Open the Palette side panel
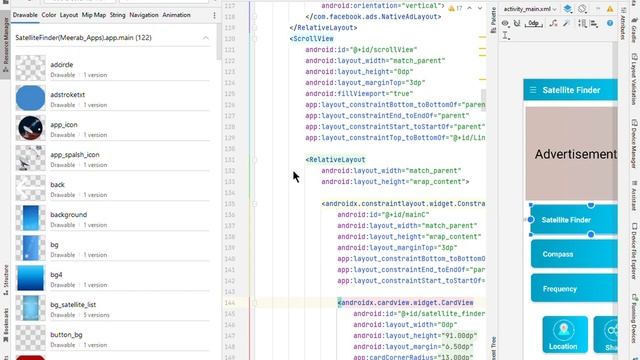The image size is (640, 360). [493, 20]
